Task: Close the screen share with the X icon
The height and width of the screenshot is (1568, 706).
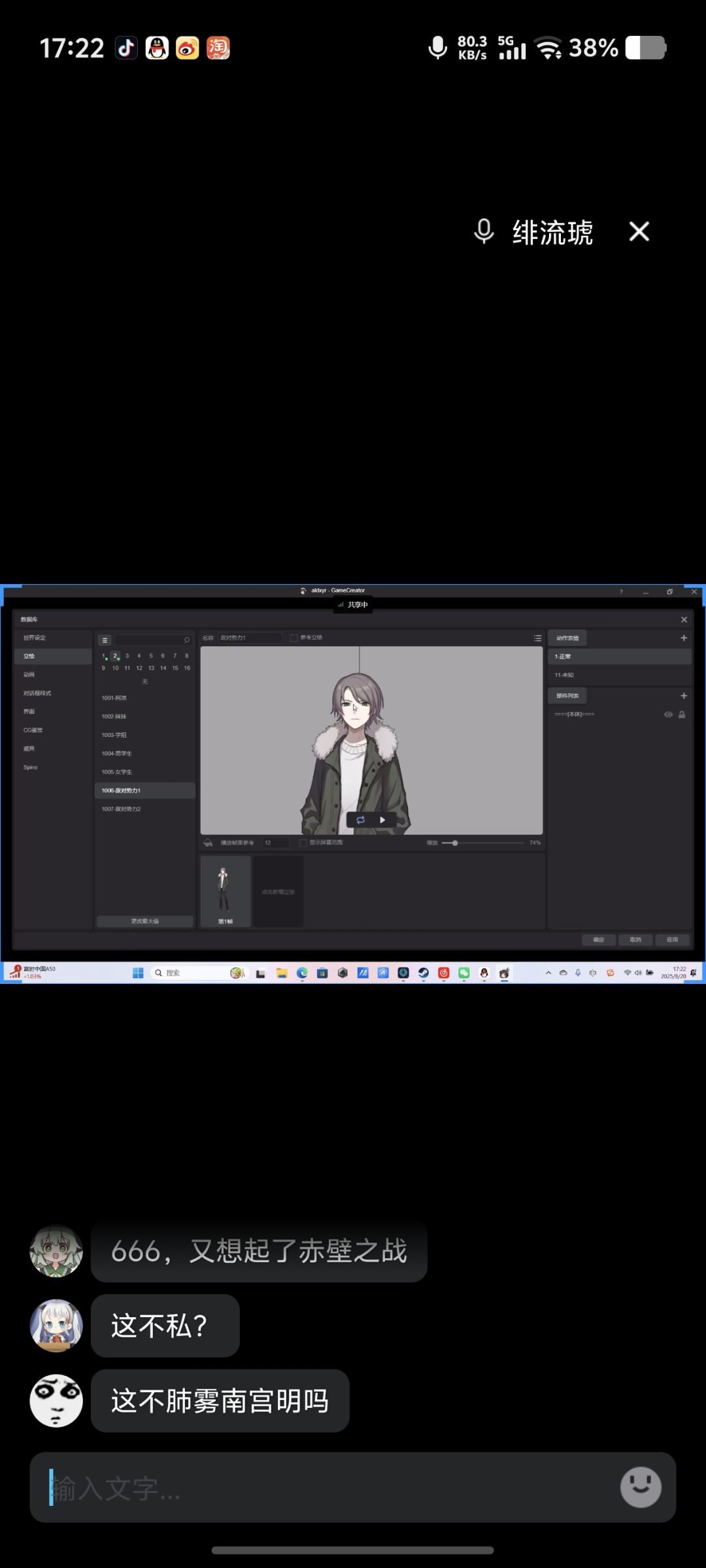Action: point(639,231)
